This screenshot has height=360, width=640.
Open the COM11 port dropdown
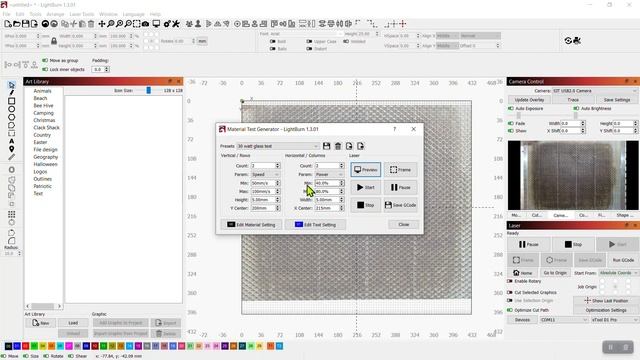coord(564,320)
